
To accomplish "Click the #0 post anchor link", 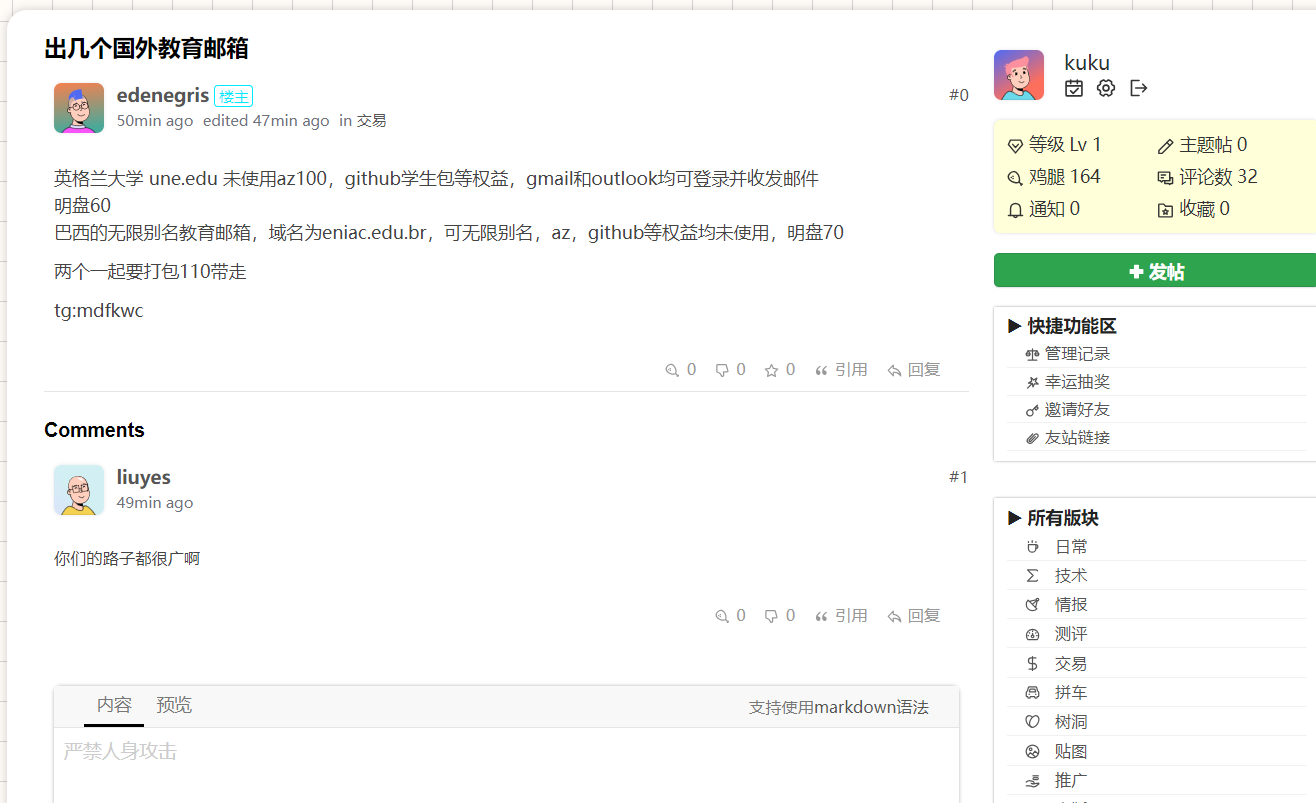I will (959, 95).
